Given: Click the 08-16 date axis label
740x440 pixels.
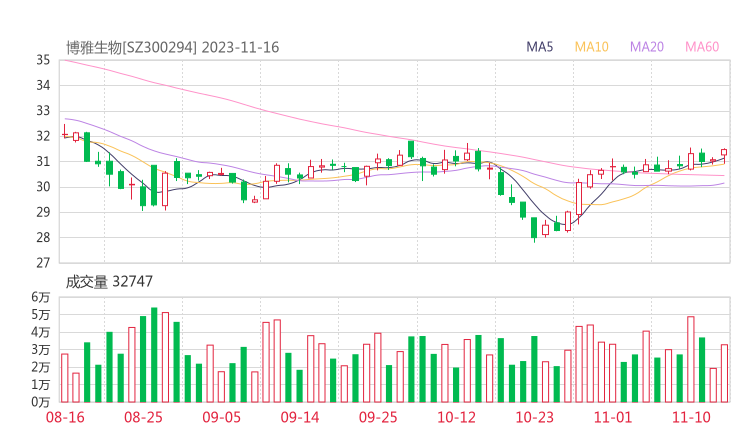Looking at the screenshot, I should (65, 417).
